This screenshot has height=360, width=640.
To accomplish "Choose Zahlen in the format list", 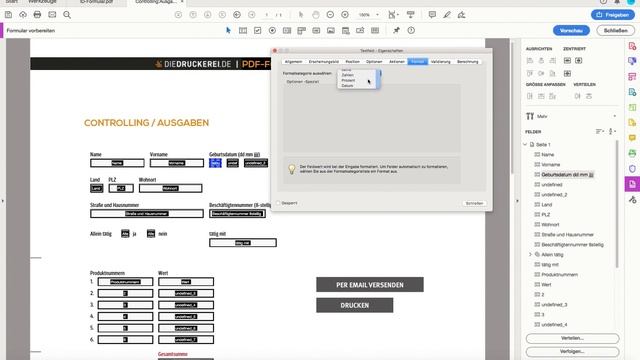I will [x=347, y=75].
